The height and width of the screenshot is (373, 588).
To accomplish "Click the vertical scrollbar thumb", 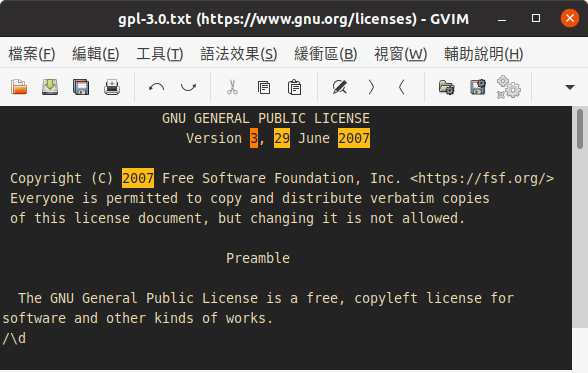I will pyautogui.click(x=580, y=129).
